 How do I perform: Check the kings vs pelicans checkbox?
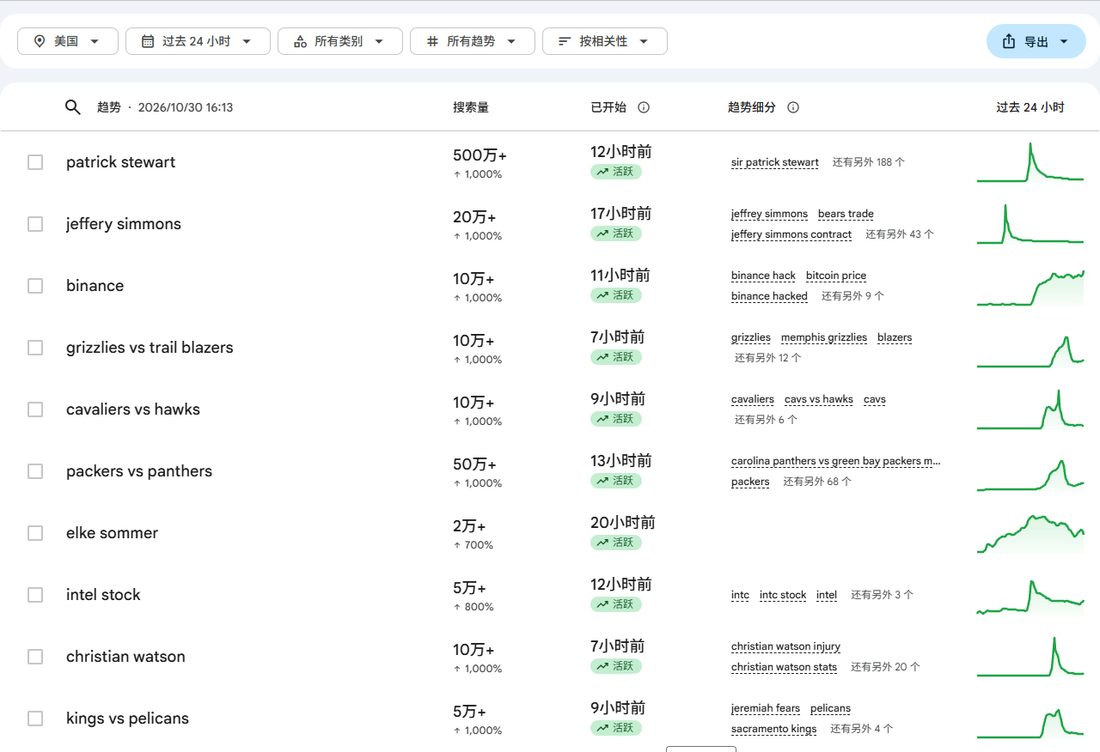tap(35, 718)
